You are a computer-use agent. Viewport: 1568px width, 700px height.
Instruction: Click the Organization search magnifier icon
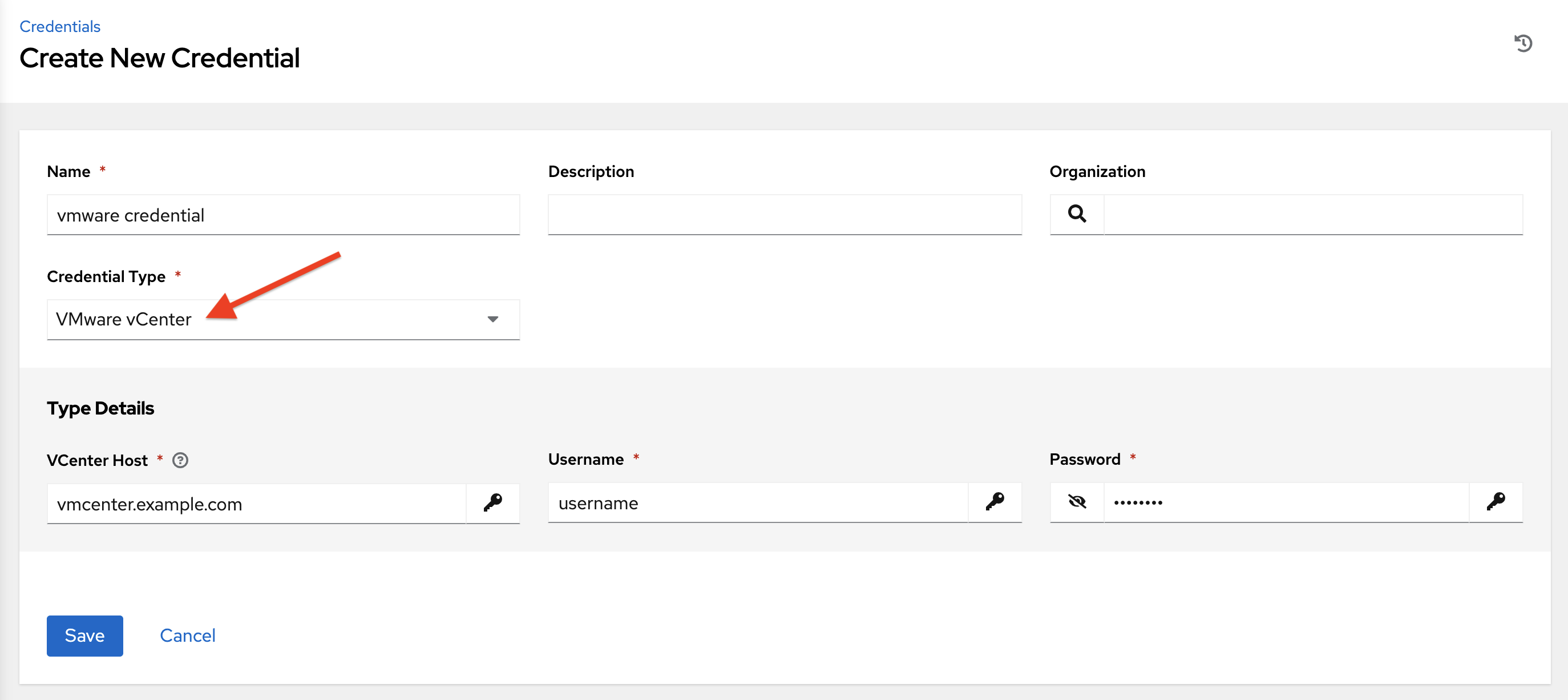point(1076,214)
